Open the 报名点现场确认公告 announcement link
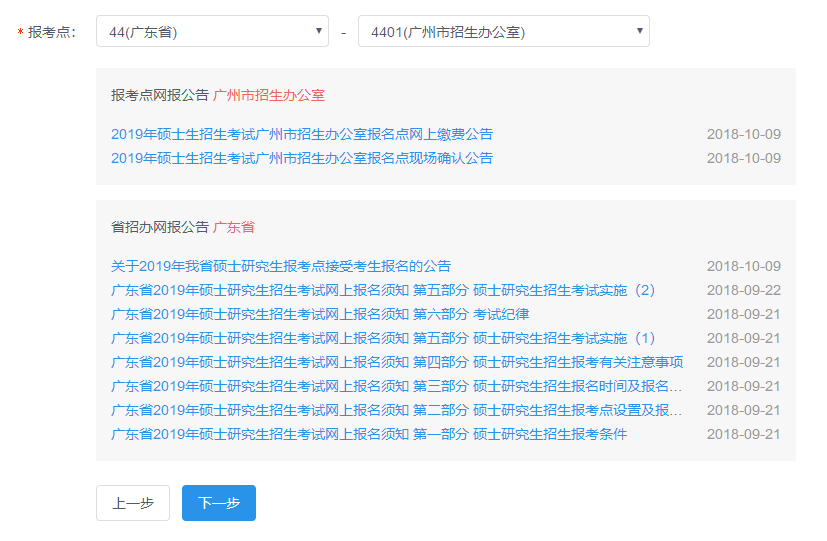This screenshot has width=827, height=541. (301, 158)
